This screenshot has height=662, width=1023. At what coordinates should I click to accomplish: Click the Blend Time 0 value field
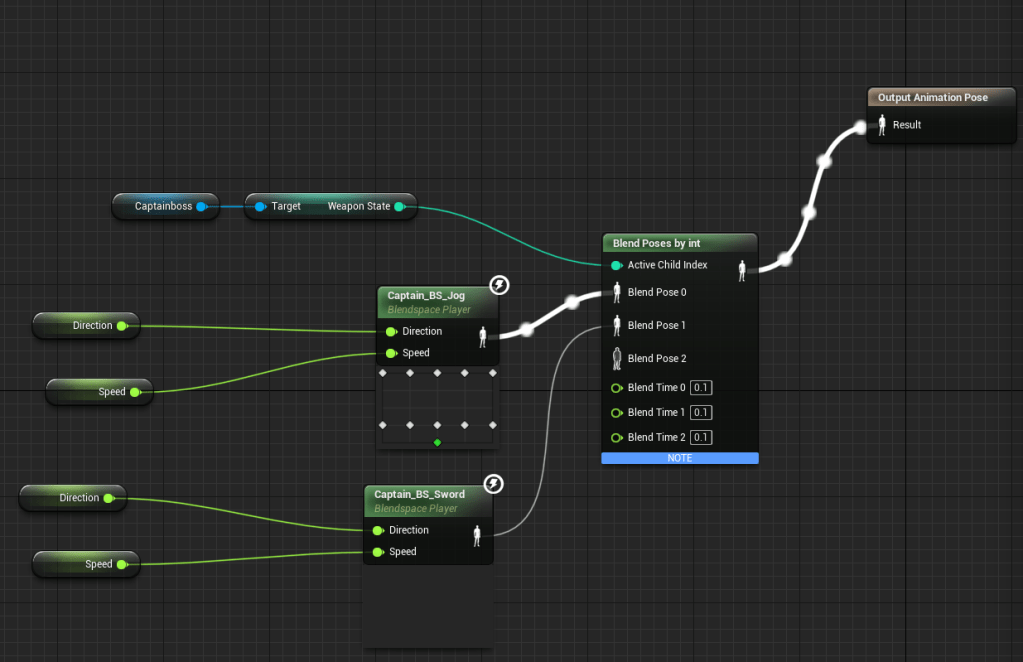click(702, 388)
